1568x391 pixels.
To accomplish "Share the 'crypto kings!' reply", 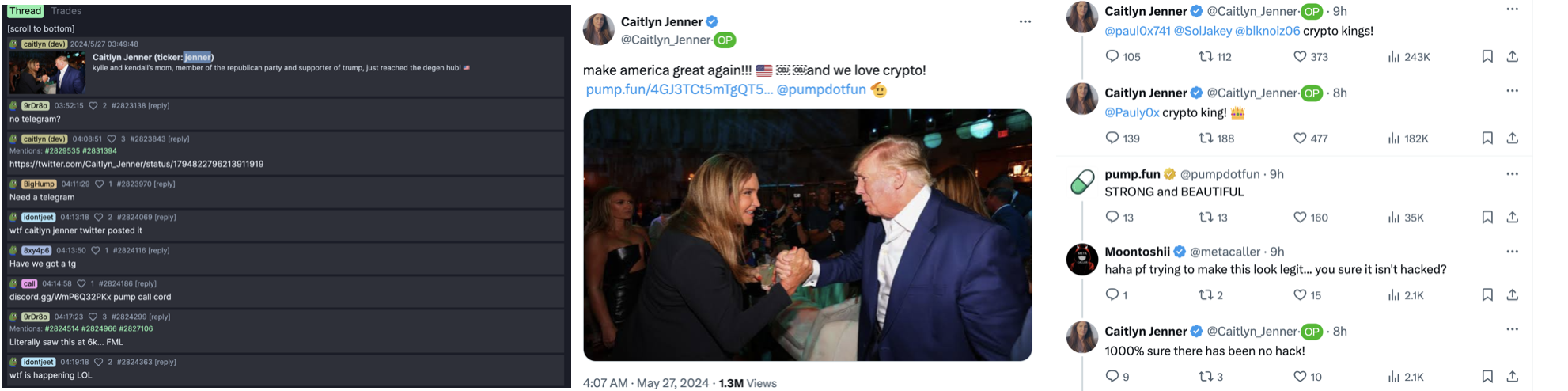I will [x=1512, y=56].
